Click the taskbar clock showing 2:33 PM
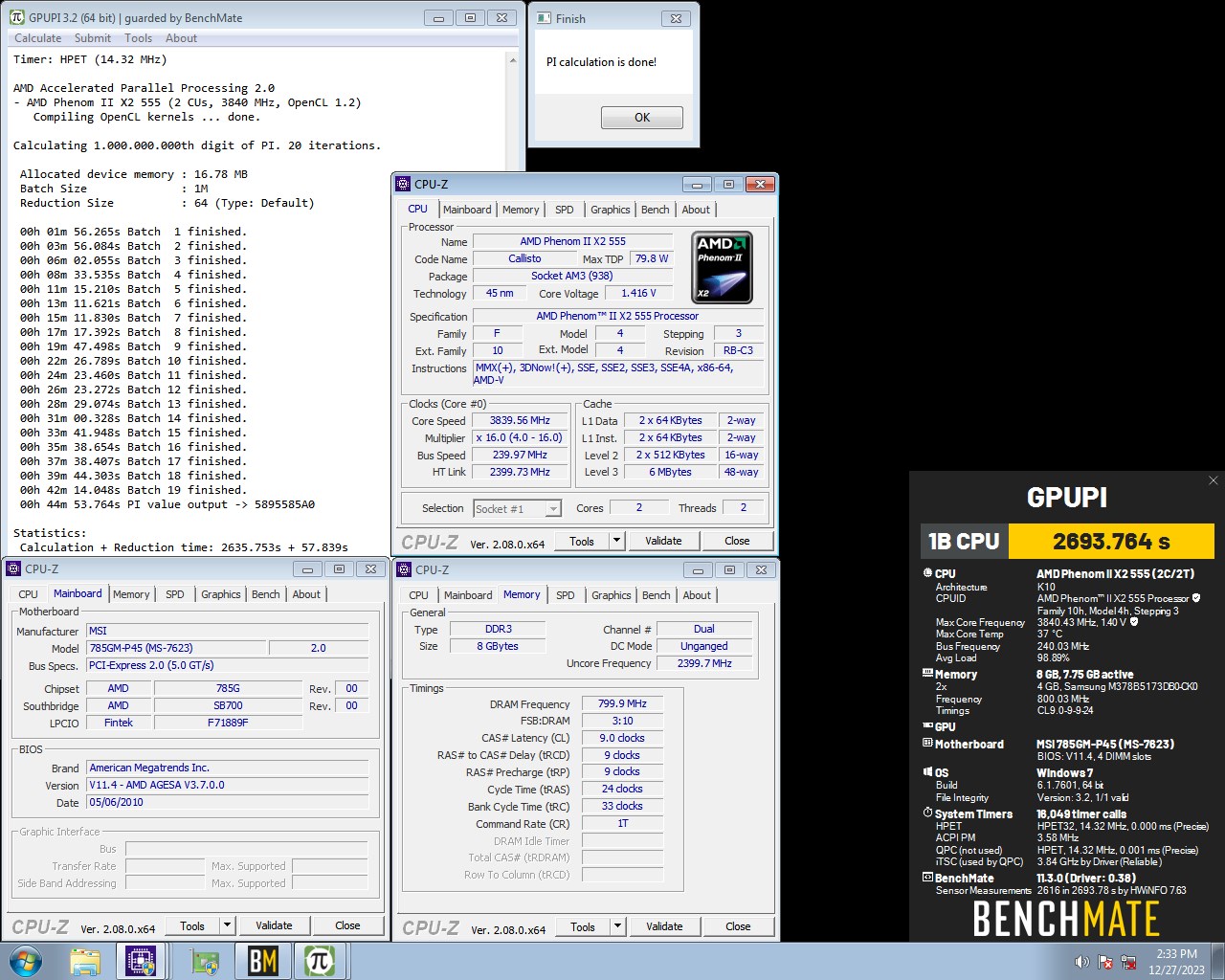The image size is (1225, 980). pyautogui.click(x=1176, y=962)
